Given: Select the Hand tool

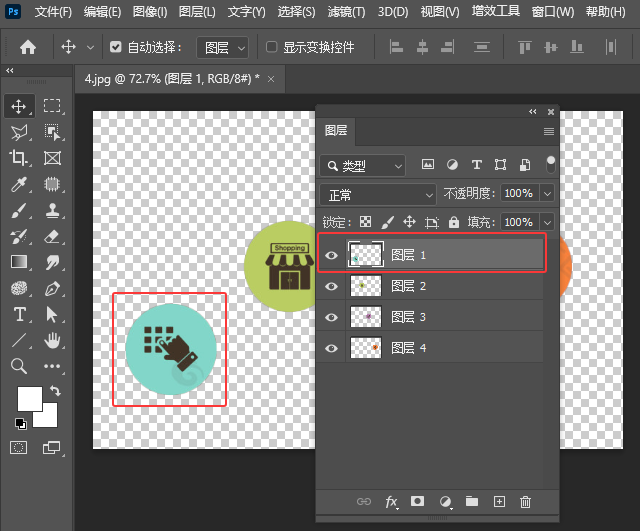Looking at the screenshot, I should pos(52,340).
